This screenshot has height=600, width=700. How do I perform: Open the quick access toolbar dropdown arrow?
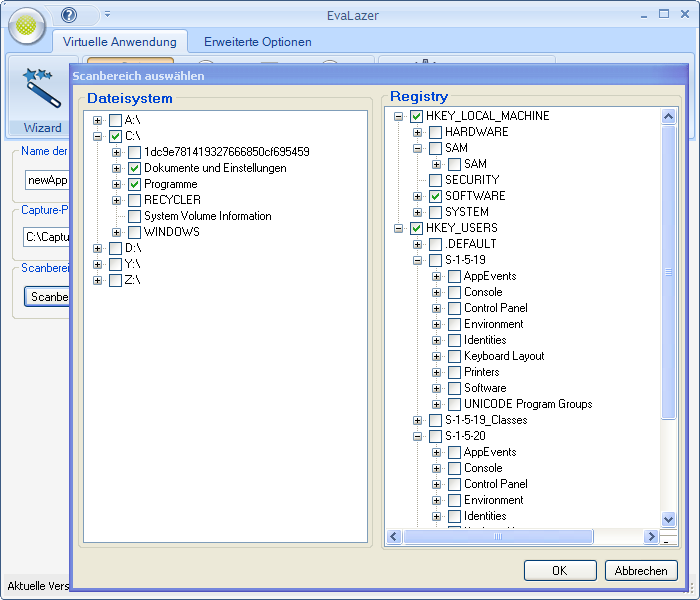coord(107,15)
